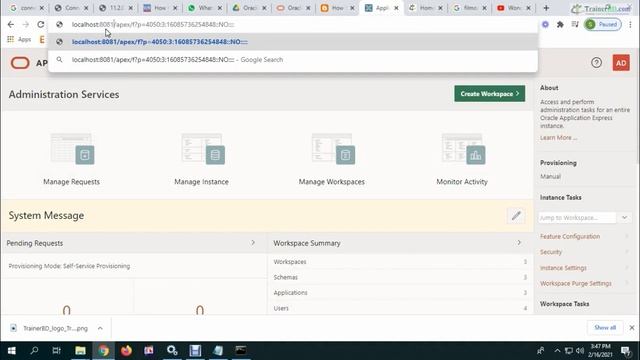Open the taskbar clock and date

pos(600,351)
